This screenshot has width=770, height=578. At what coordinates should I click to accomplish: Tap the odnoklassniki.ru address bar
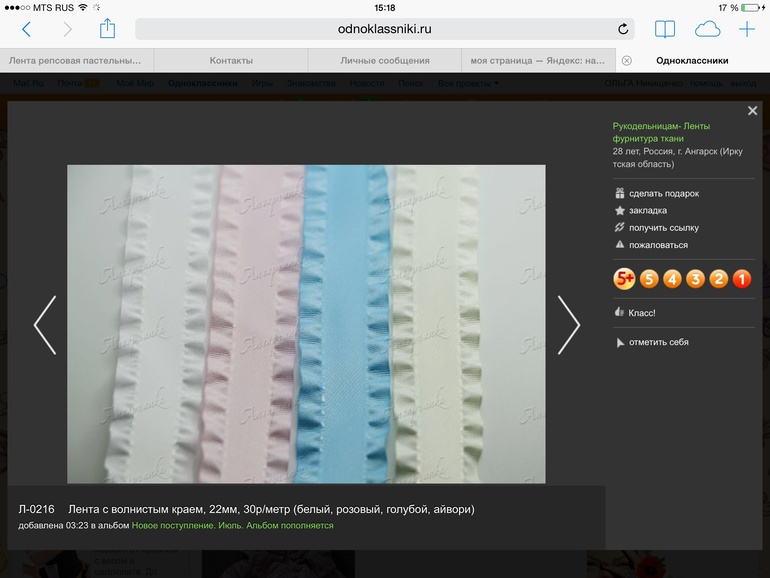(385, 30)
